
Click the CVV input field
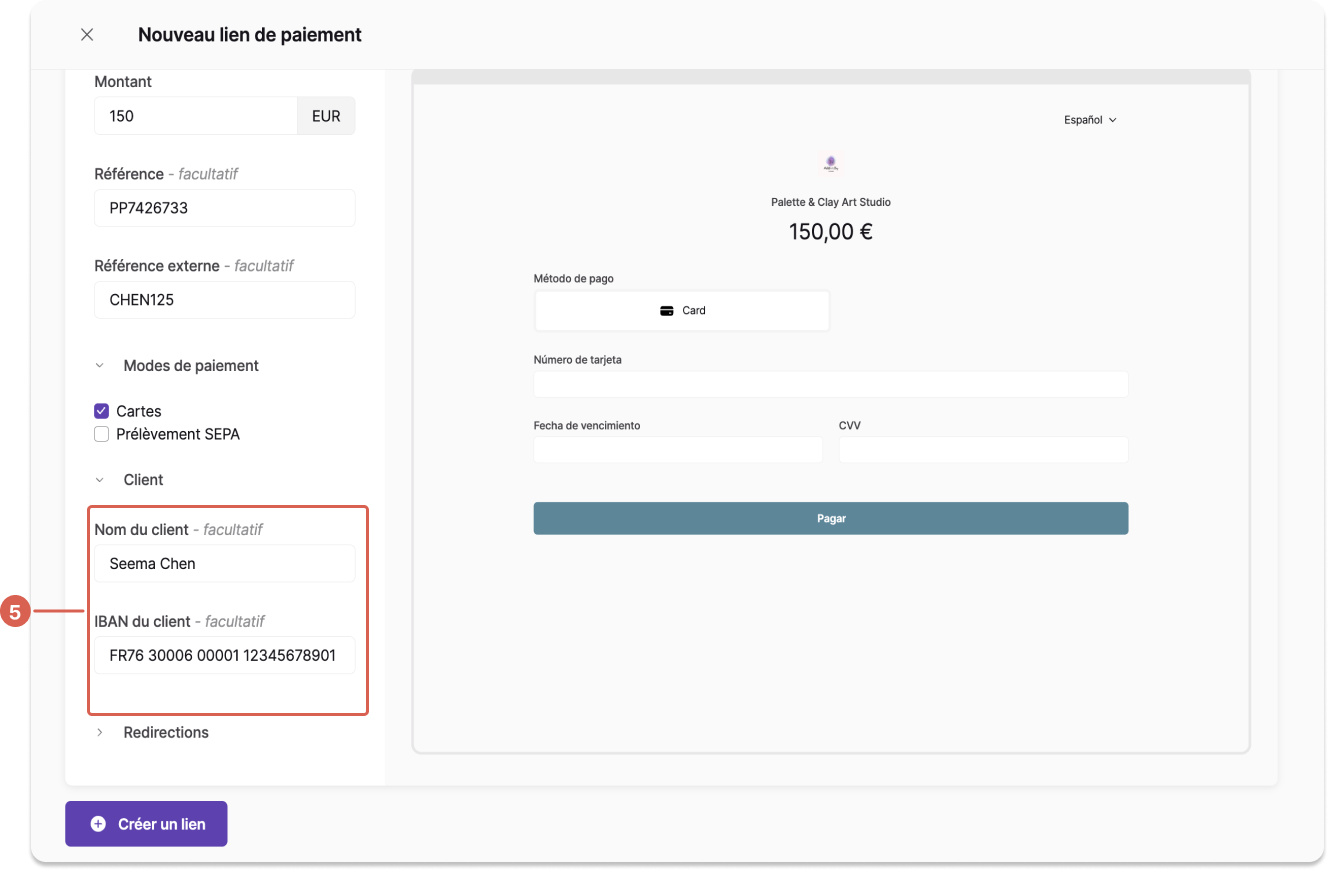tap(983, 450)
